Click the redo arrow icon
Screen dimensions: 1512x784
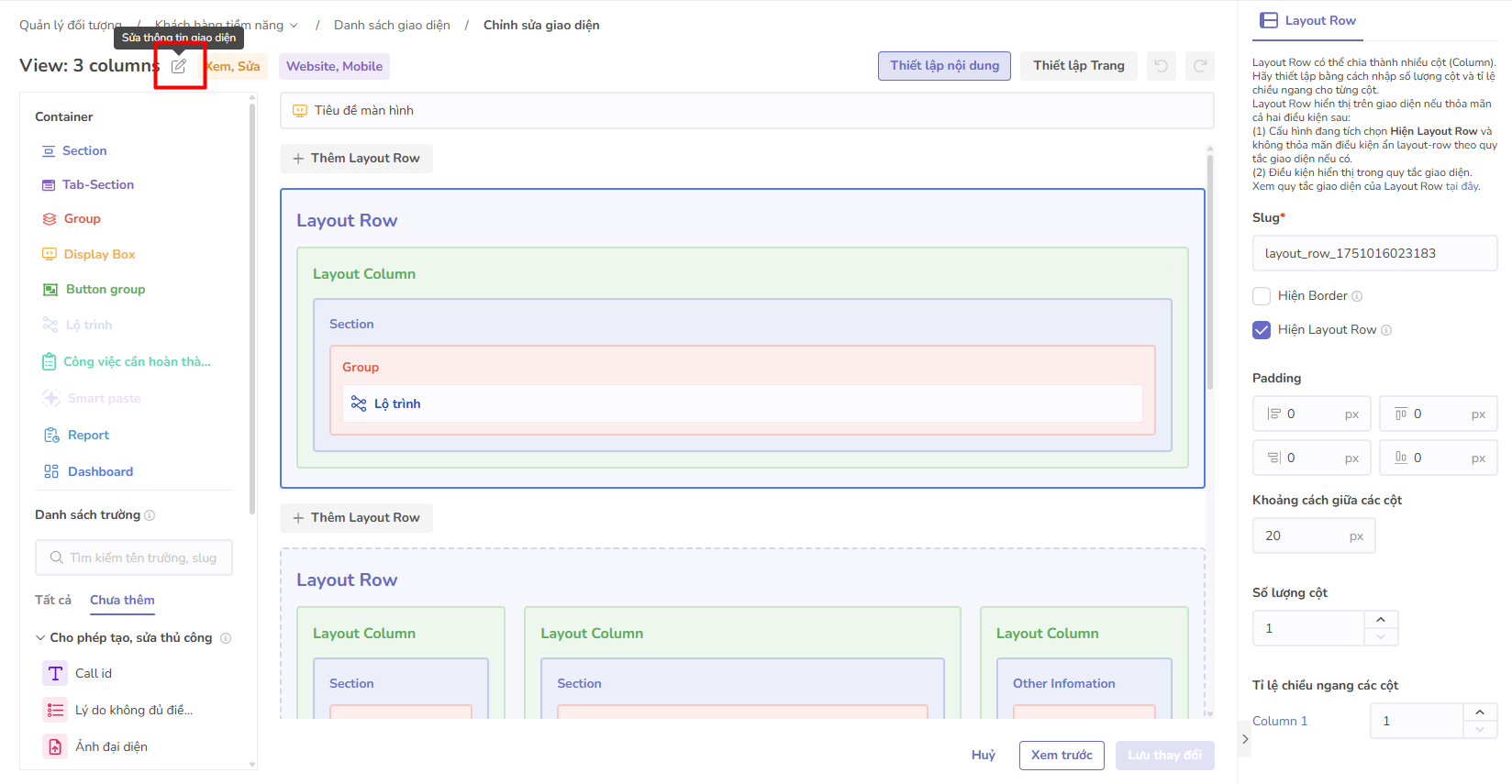1199,66
